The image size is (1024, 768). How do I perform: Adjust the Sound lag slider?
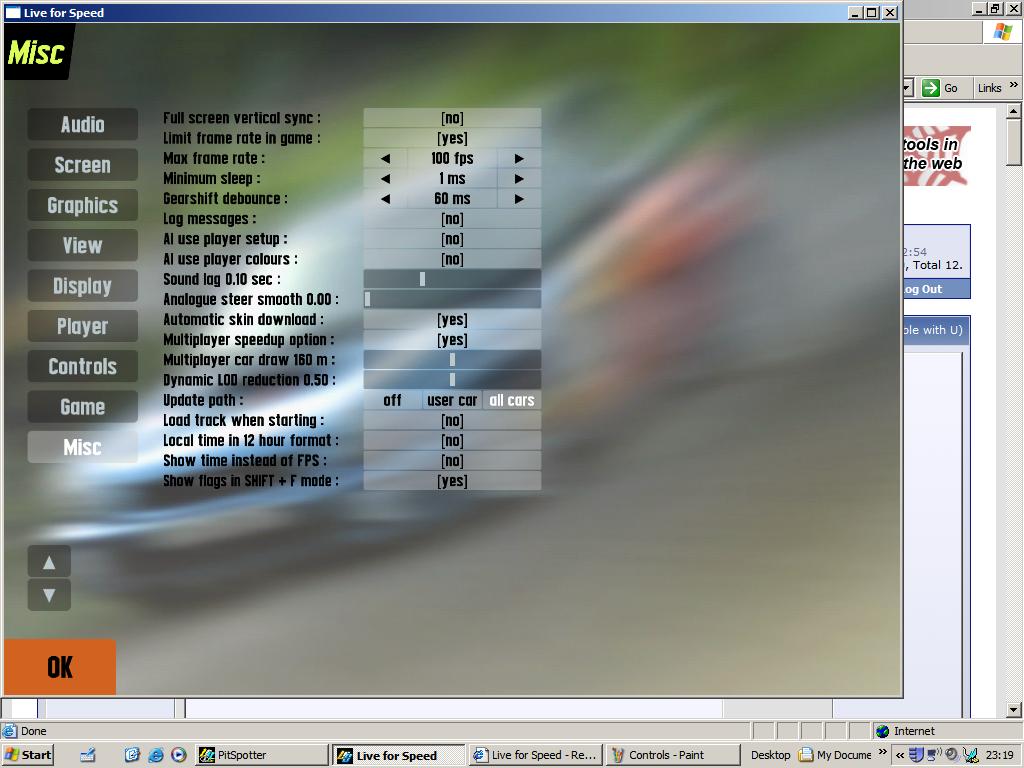coord(452,280)
